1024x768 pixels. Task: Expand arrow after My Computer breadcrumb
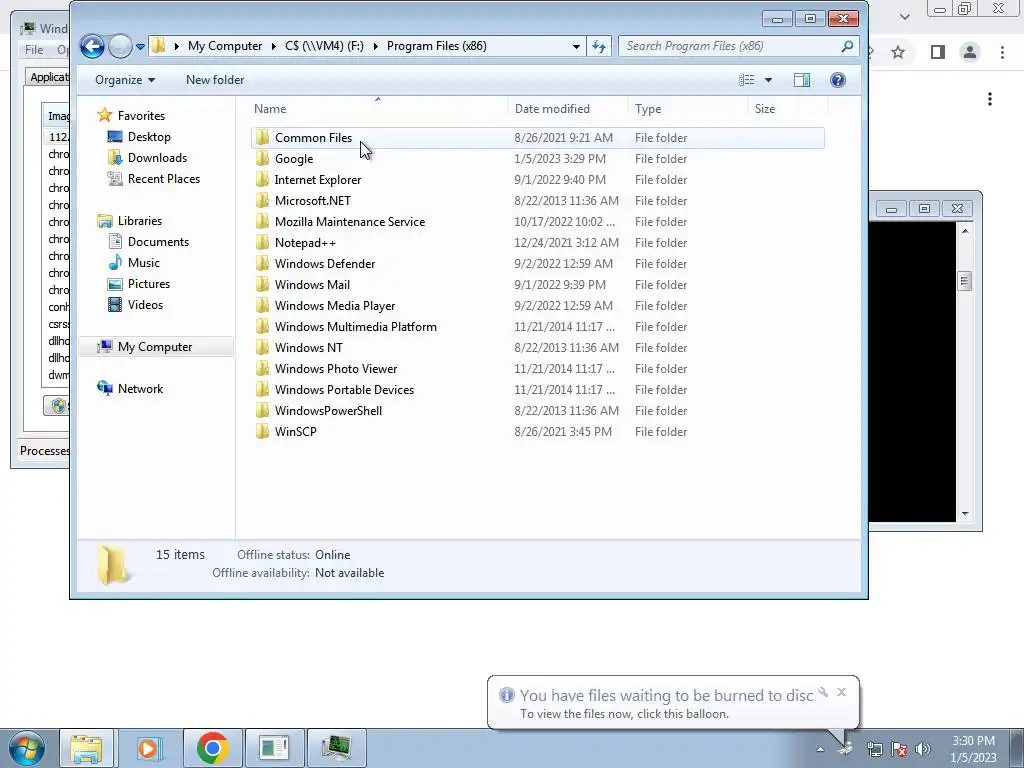coord(274,46)
